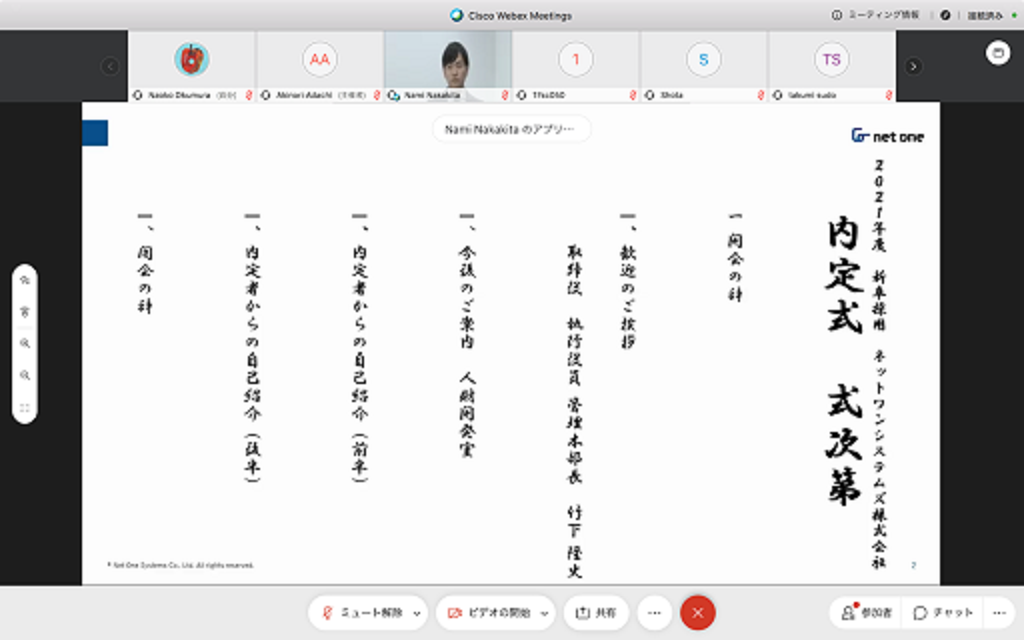Leave meeting with red X button
This screenshot has height=640, width=1024.
tap(697, 613)
